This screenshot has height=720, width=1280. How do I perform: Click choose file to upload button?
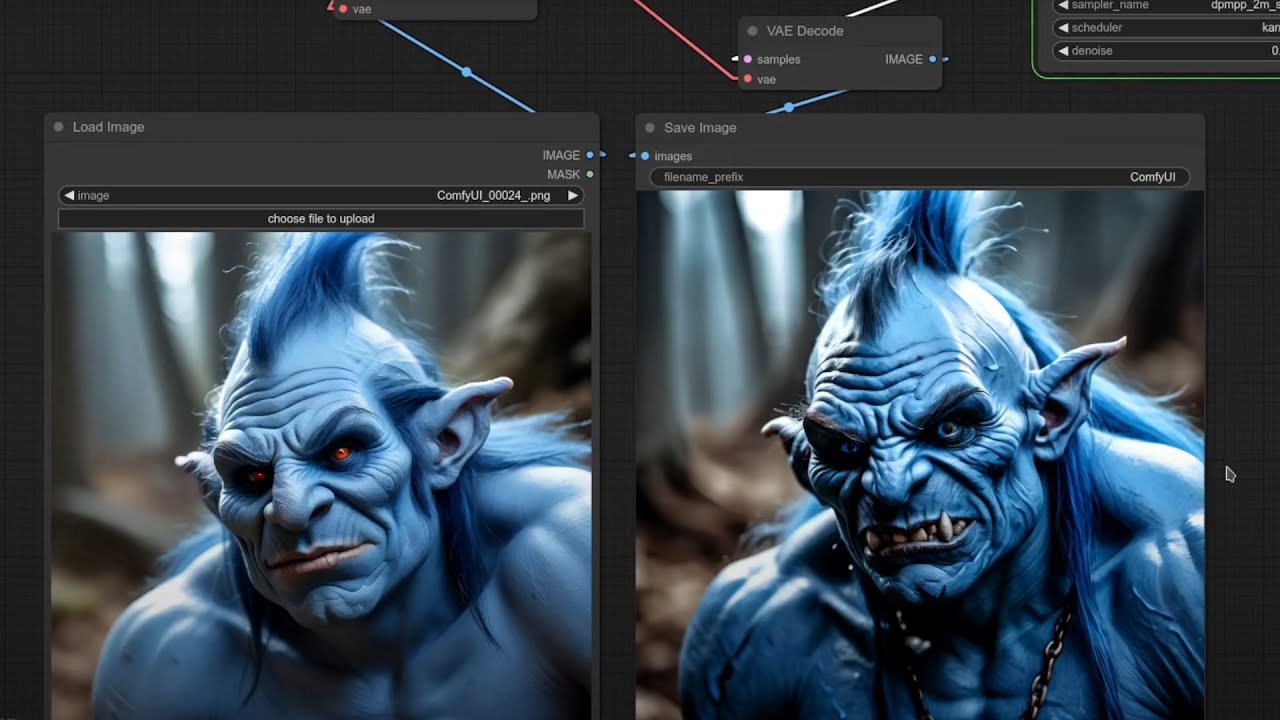coord(321,218)
